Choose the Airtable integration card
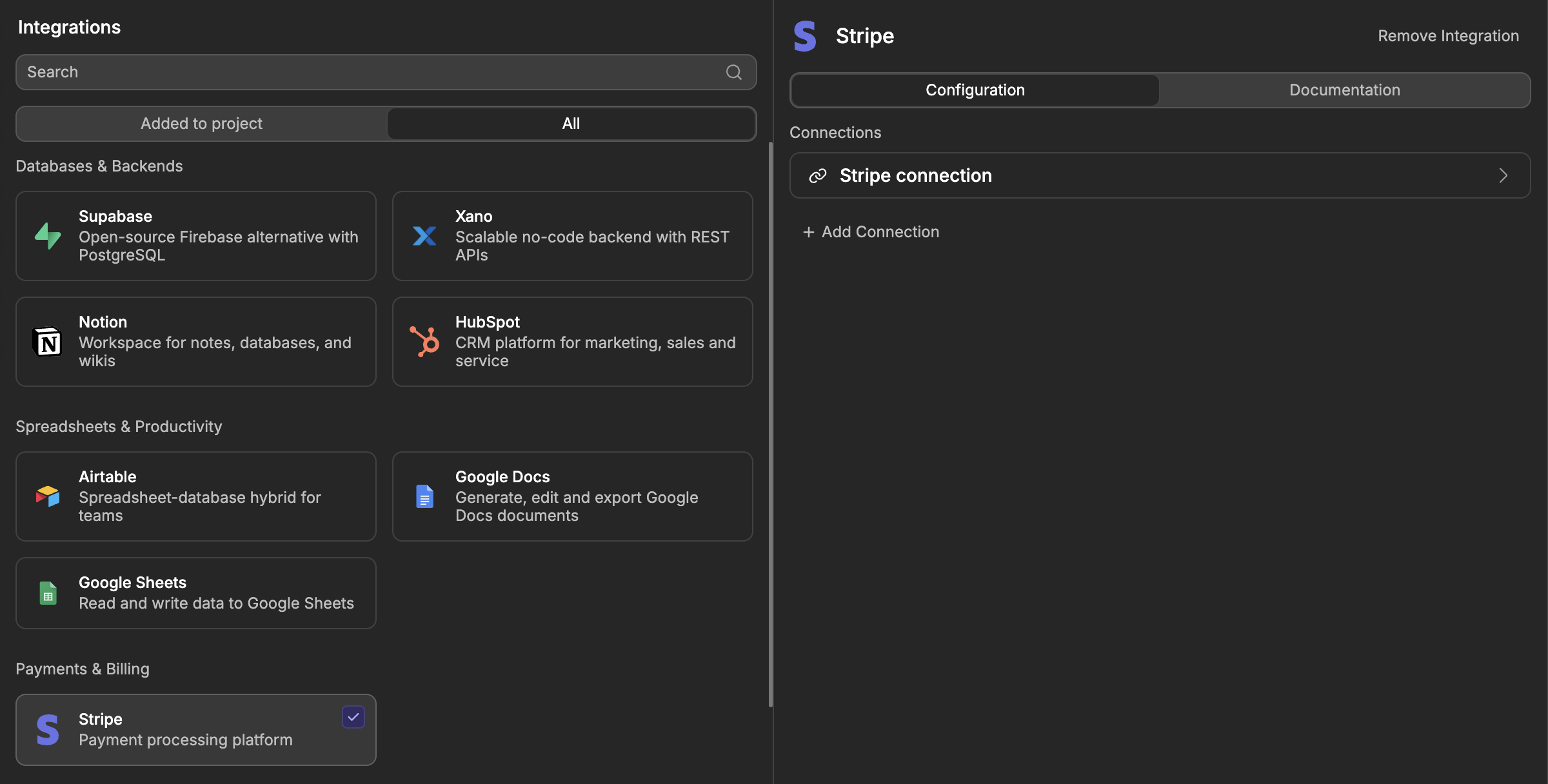This screenshot has width=1548, height=784. pos(196,496)
